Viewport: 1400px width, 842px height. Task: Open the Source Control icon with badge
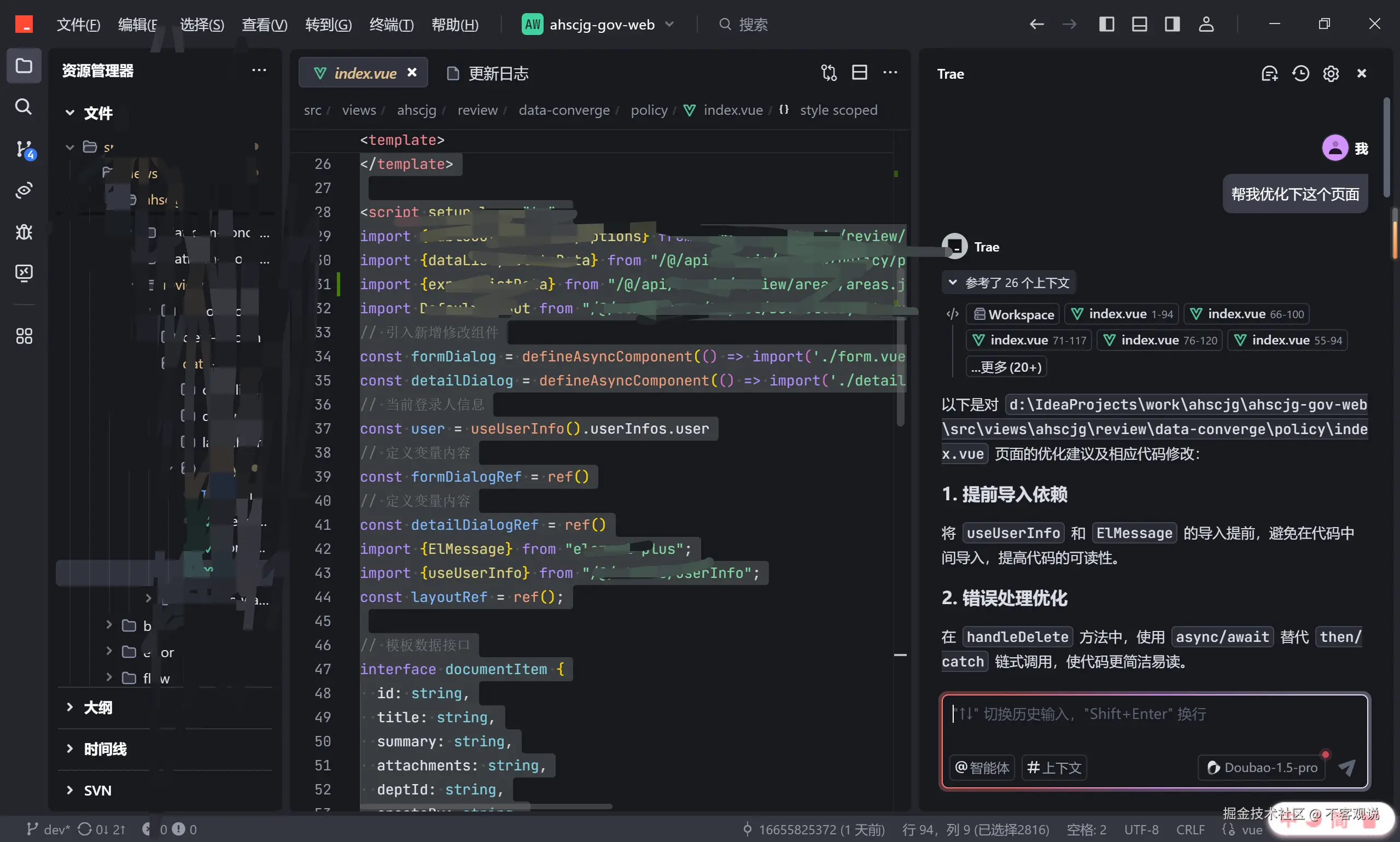tap(25, 149)
